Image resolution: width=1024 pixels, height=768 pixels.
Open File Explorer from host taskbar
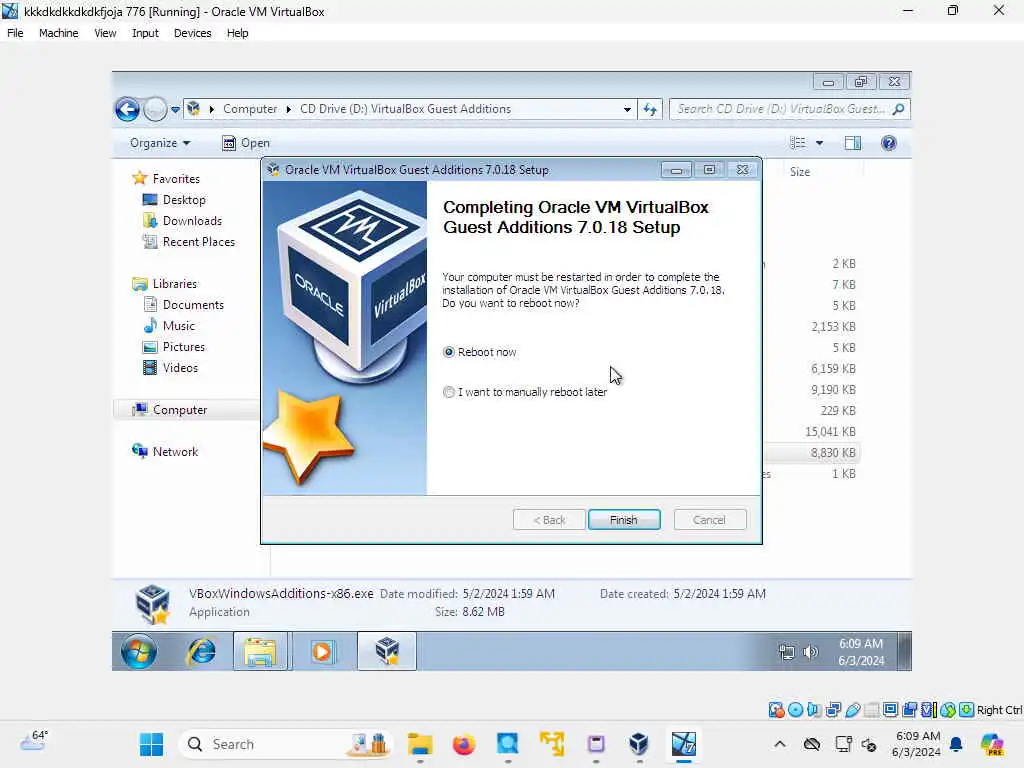pos(420,744)
